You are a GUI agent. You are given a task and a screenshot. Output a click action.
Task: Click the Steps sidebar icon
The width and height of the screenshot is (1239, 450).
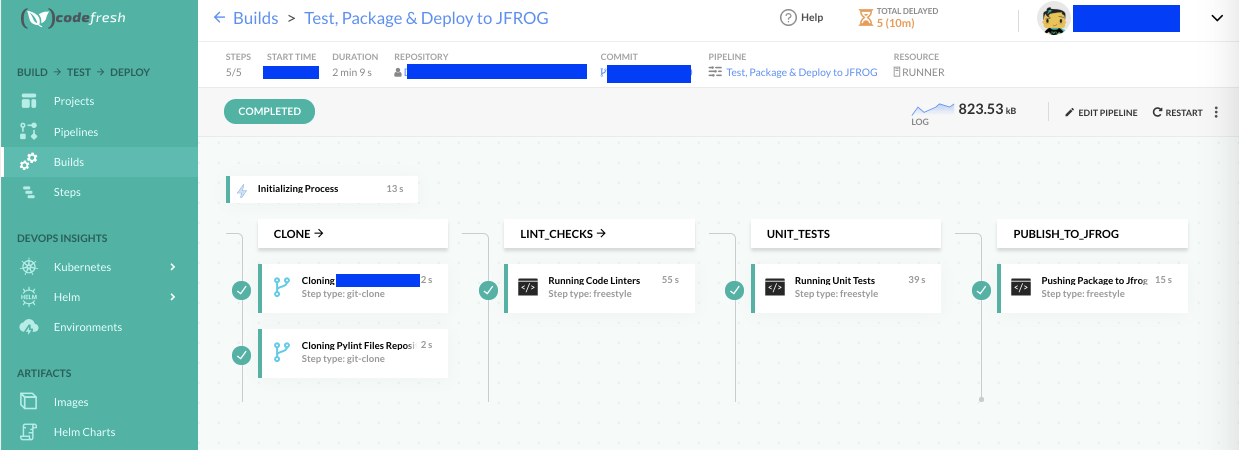(29, 191)
